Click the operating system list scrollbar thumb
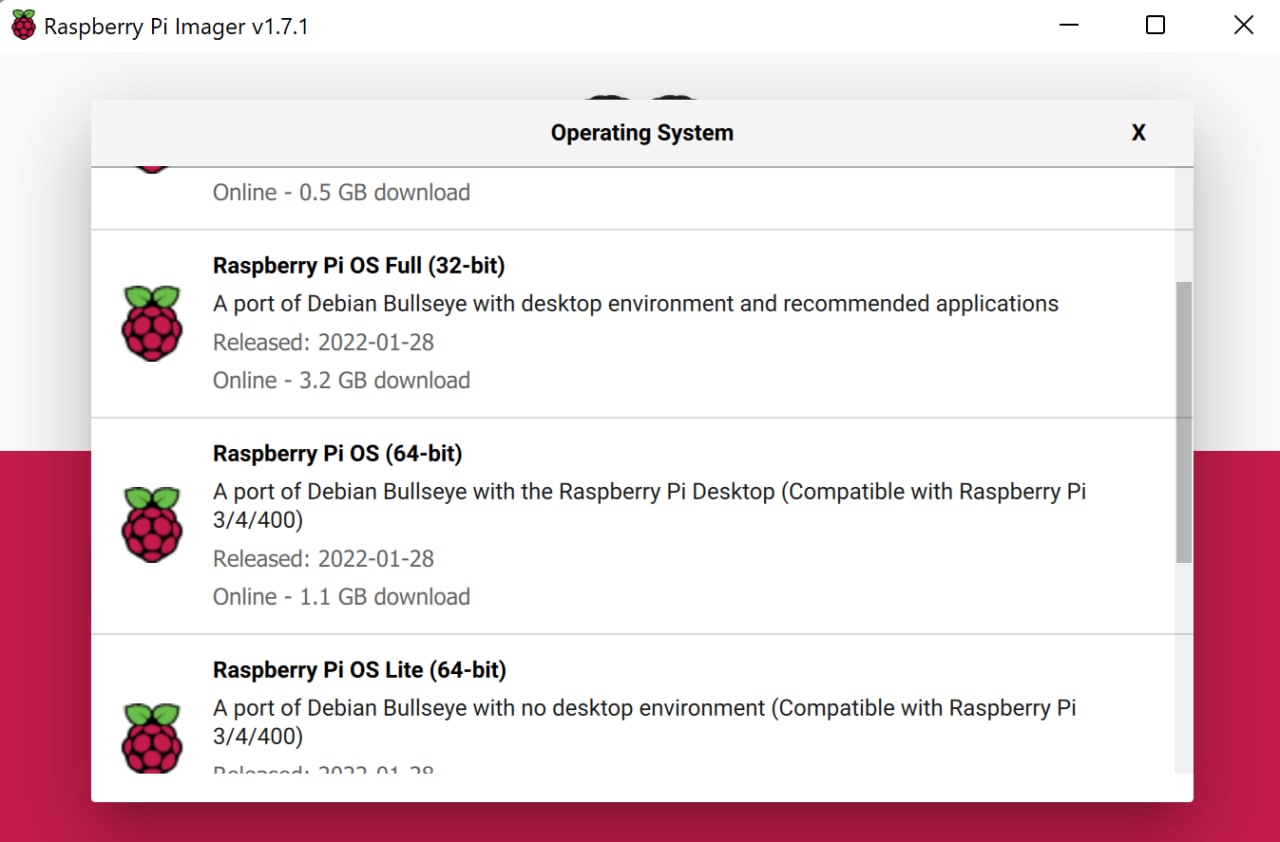This screenshot has height=842, width=1280. click(x=1184, y=422)
